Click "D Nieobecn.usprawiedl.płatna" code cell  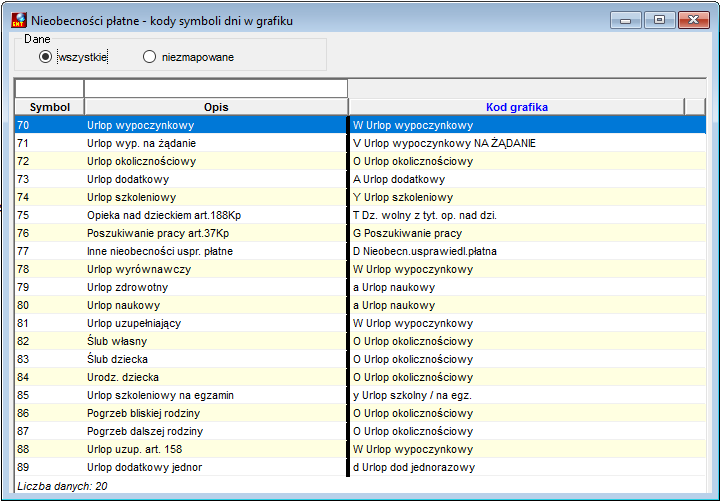tap(528, 251)
